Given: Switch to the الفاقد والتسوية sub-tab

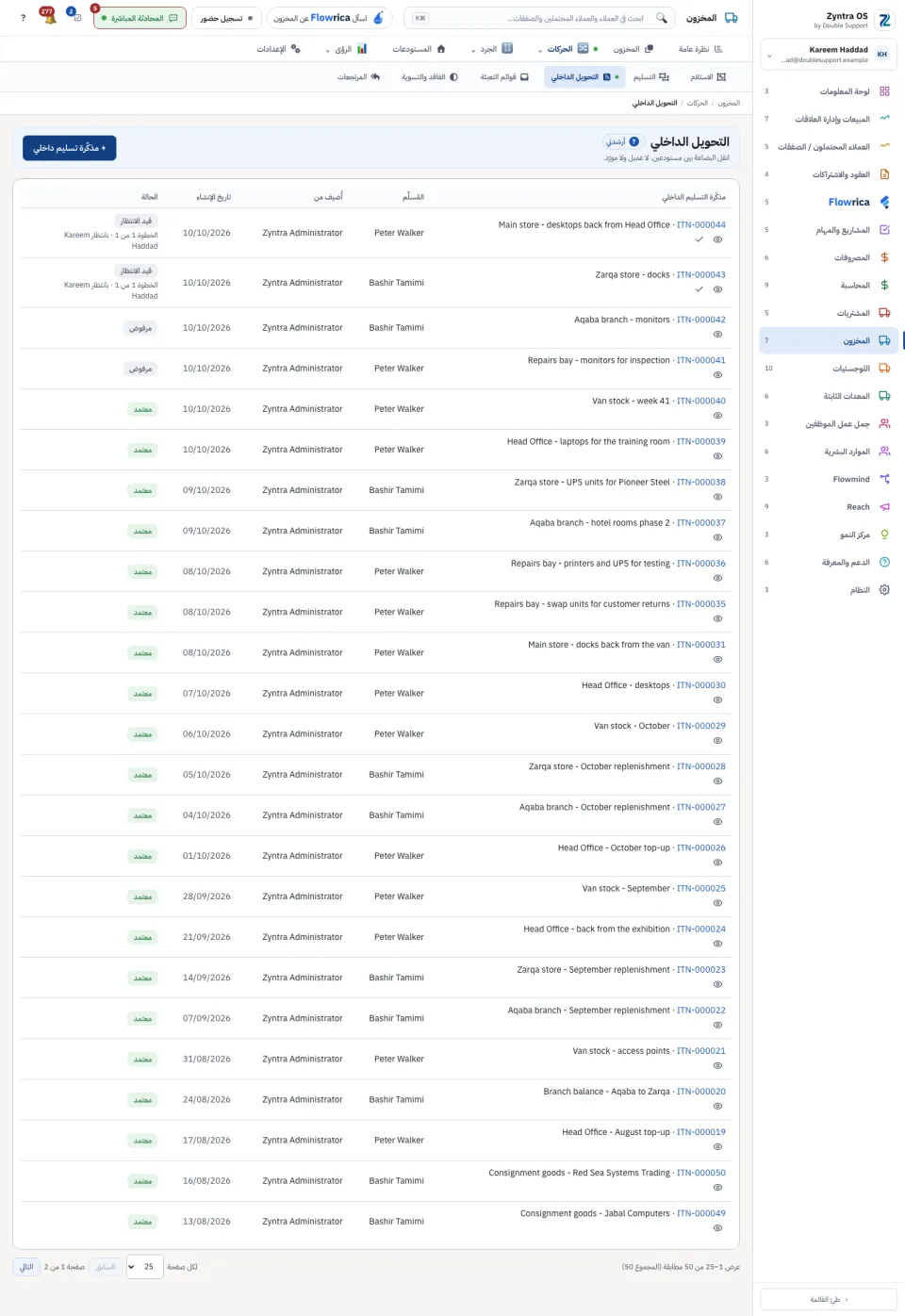Looking at the screenshot, I should [430, 77].
